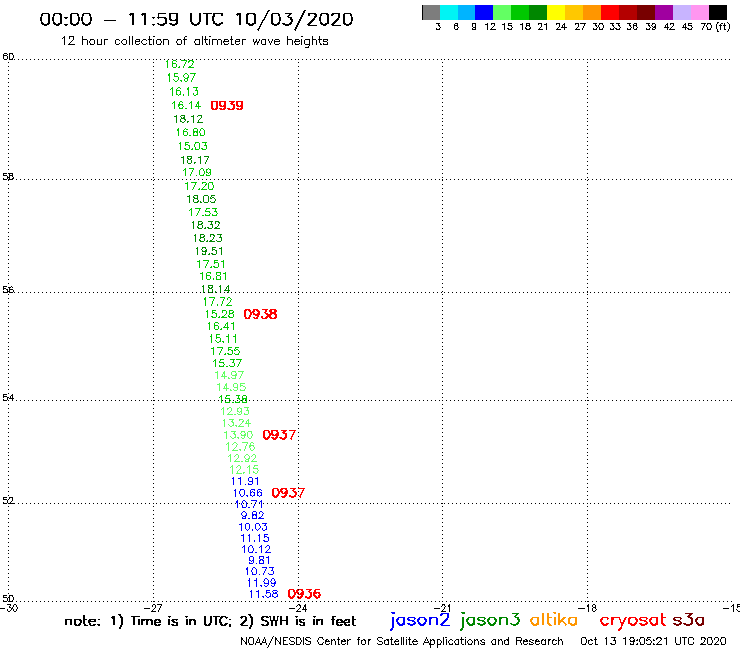Select the altika satellite label
Image resolution: width=740 pixels, height=650 pixels.
pos(554,620)
